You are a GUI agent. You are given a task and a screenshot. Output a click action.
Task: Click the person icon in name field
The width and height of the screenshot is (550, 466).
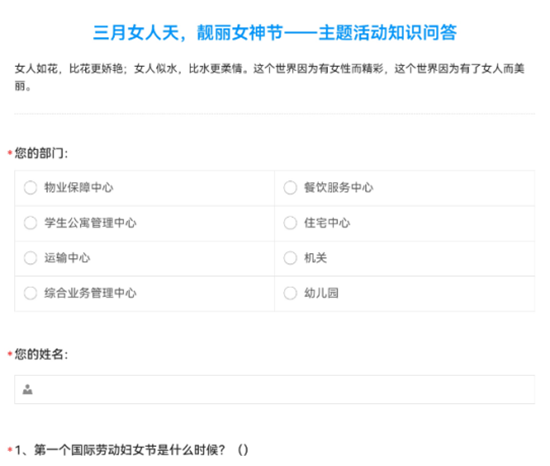click(28, 389)
